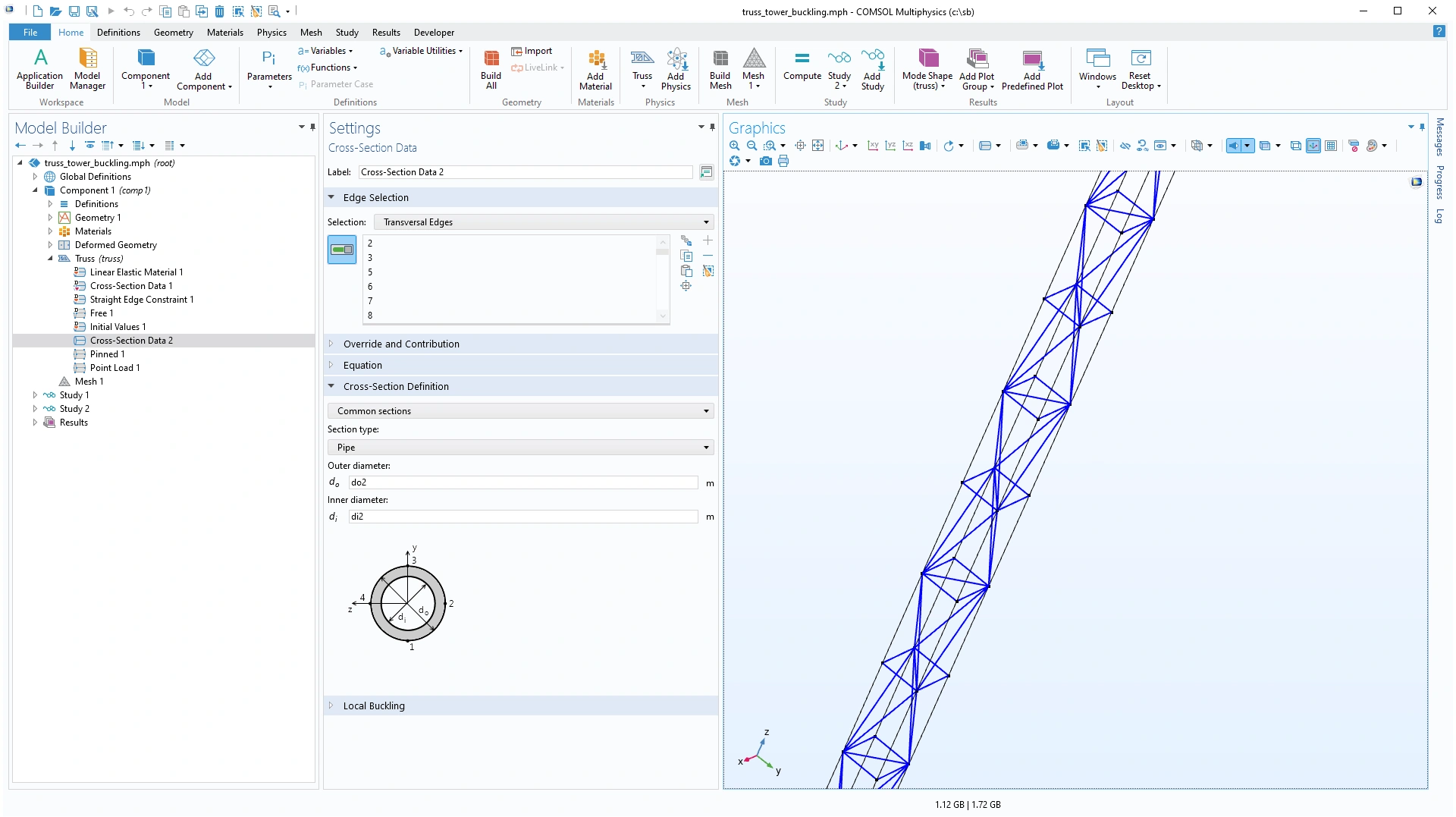1456x817 pixels.
Task: Expand the Study 1 tree node
Action: [35, 395]
